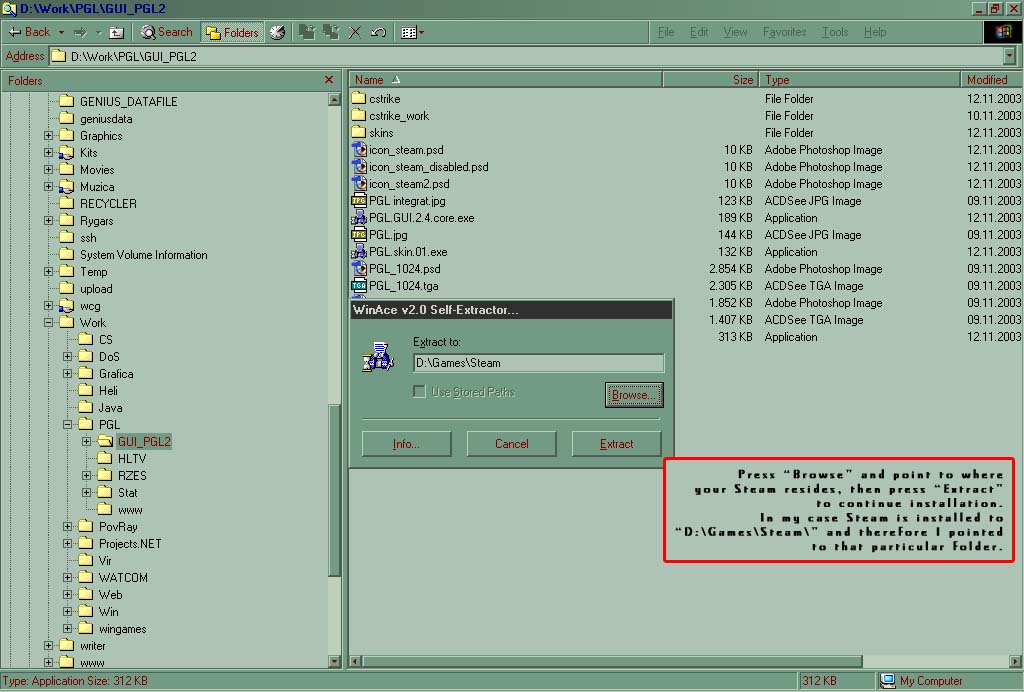Open the Address bar dropdown arrow

point(1010,56)
